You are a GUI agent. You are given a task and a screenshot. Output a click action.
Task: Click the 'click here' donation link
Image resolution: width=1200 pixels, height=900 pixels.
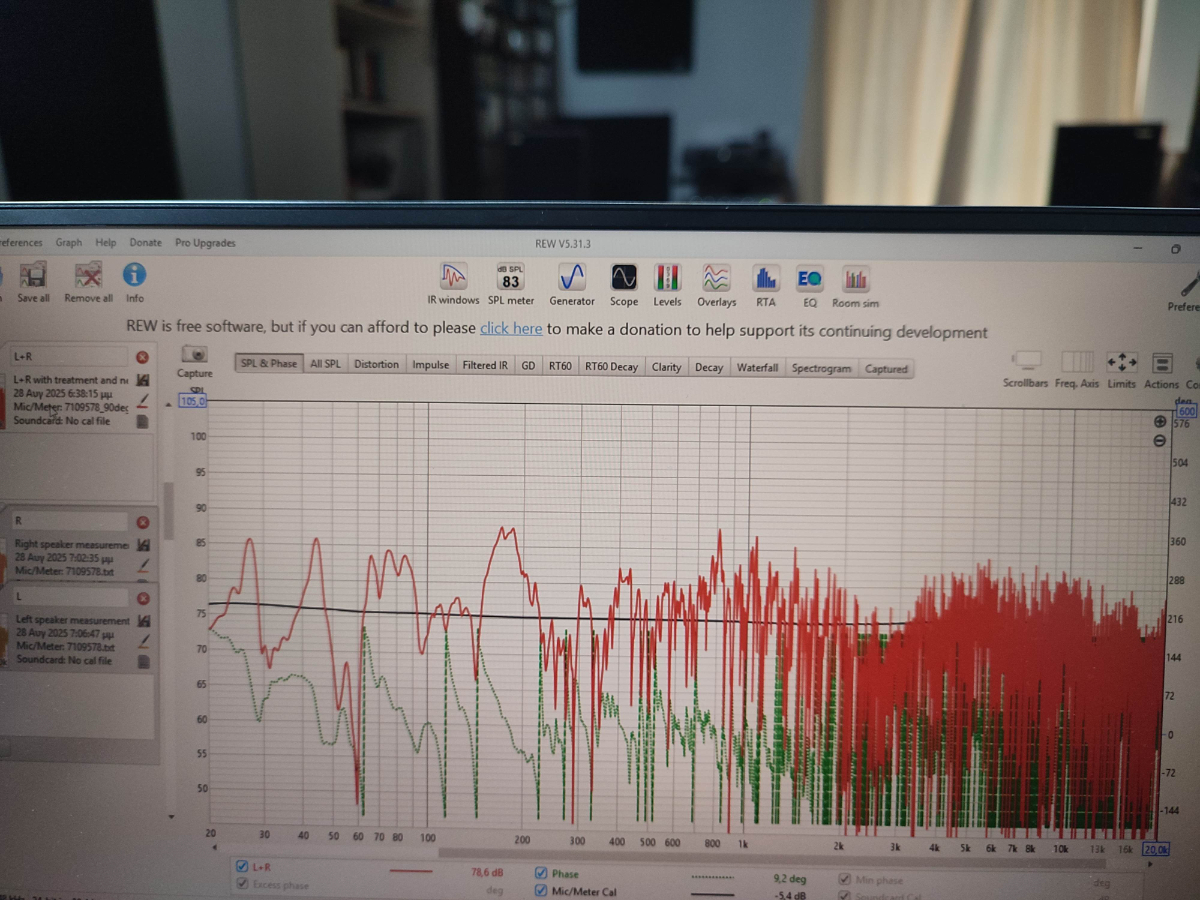point(511,329)
